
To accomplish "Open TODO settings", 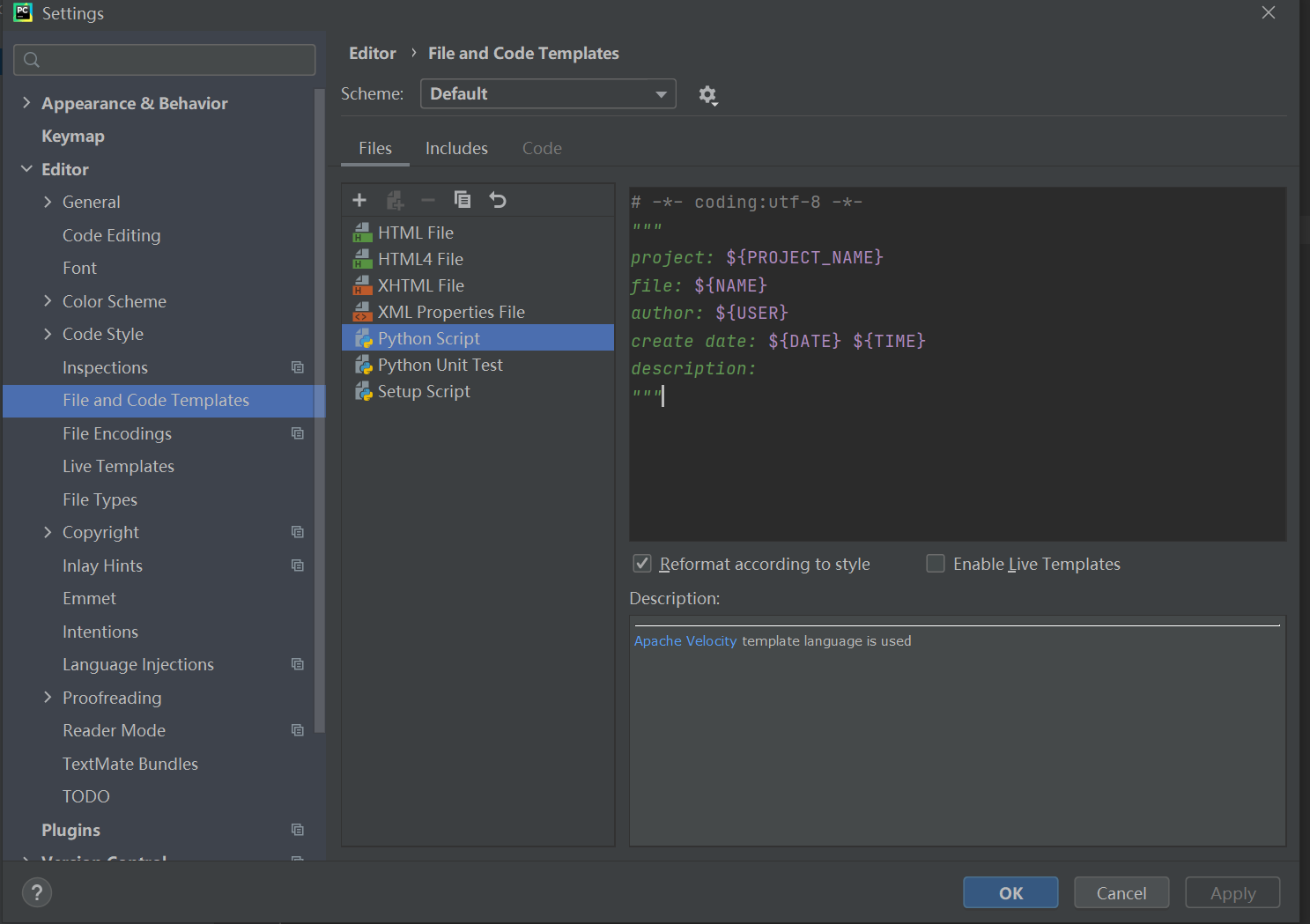I will (x=86, y=796).
